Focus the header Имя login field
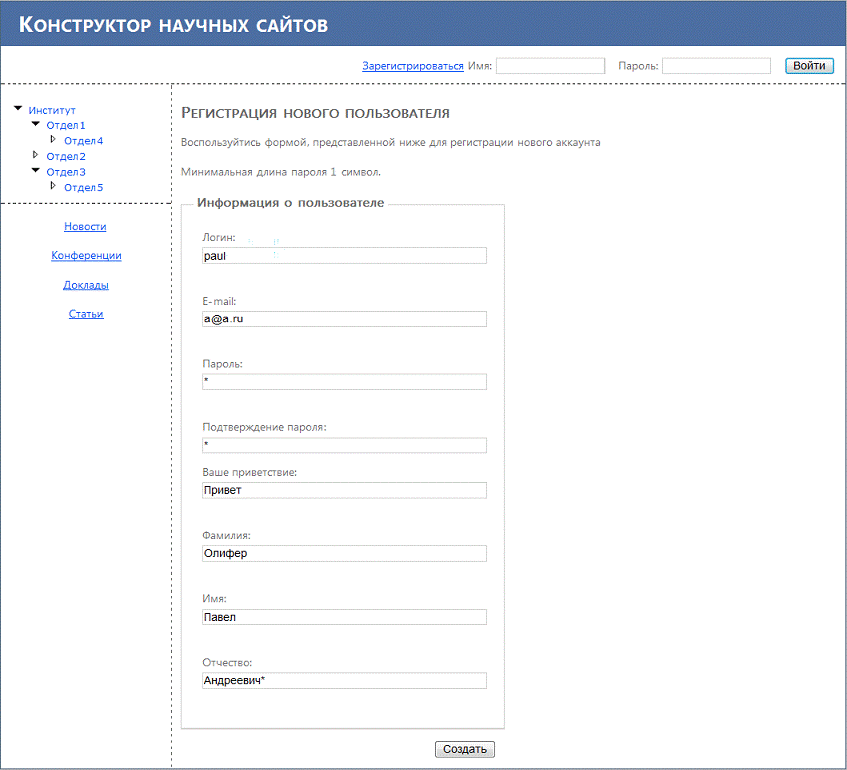The width and height of the screenshot is (847, 770). pos(550,66)
